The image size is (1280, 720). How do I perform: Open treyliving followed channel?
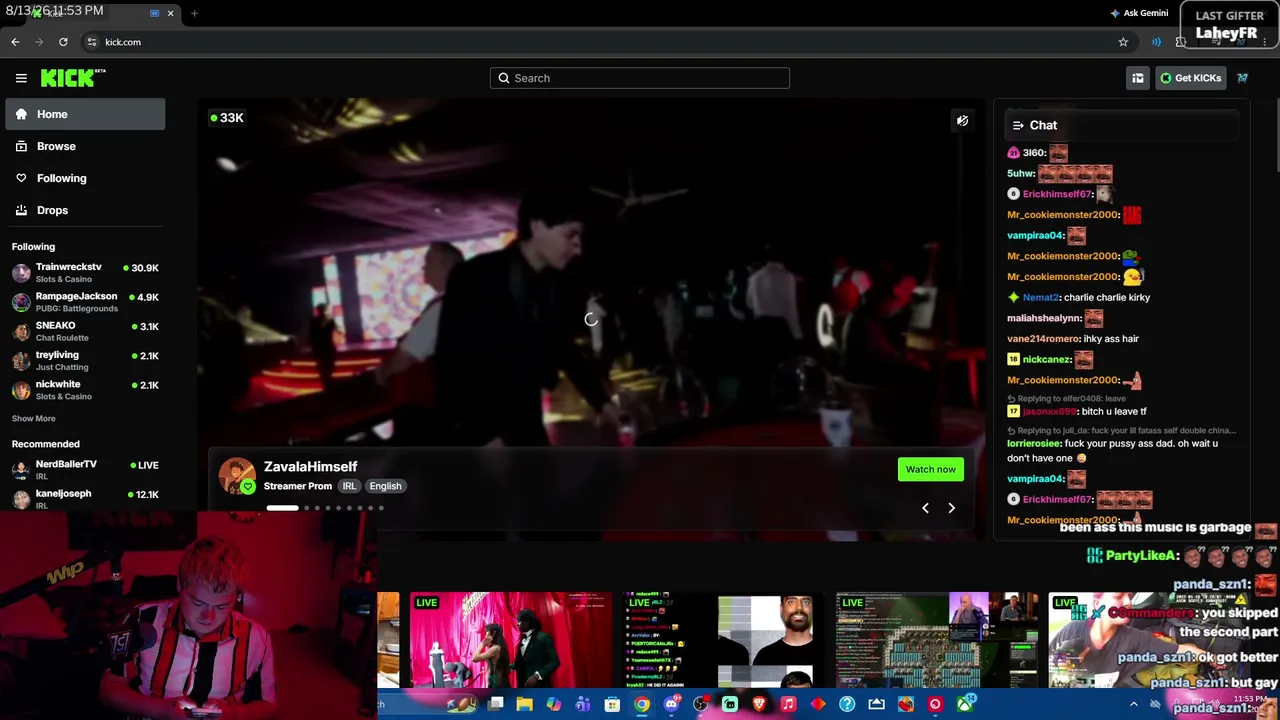pos(85,360)
